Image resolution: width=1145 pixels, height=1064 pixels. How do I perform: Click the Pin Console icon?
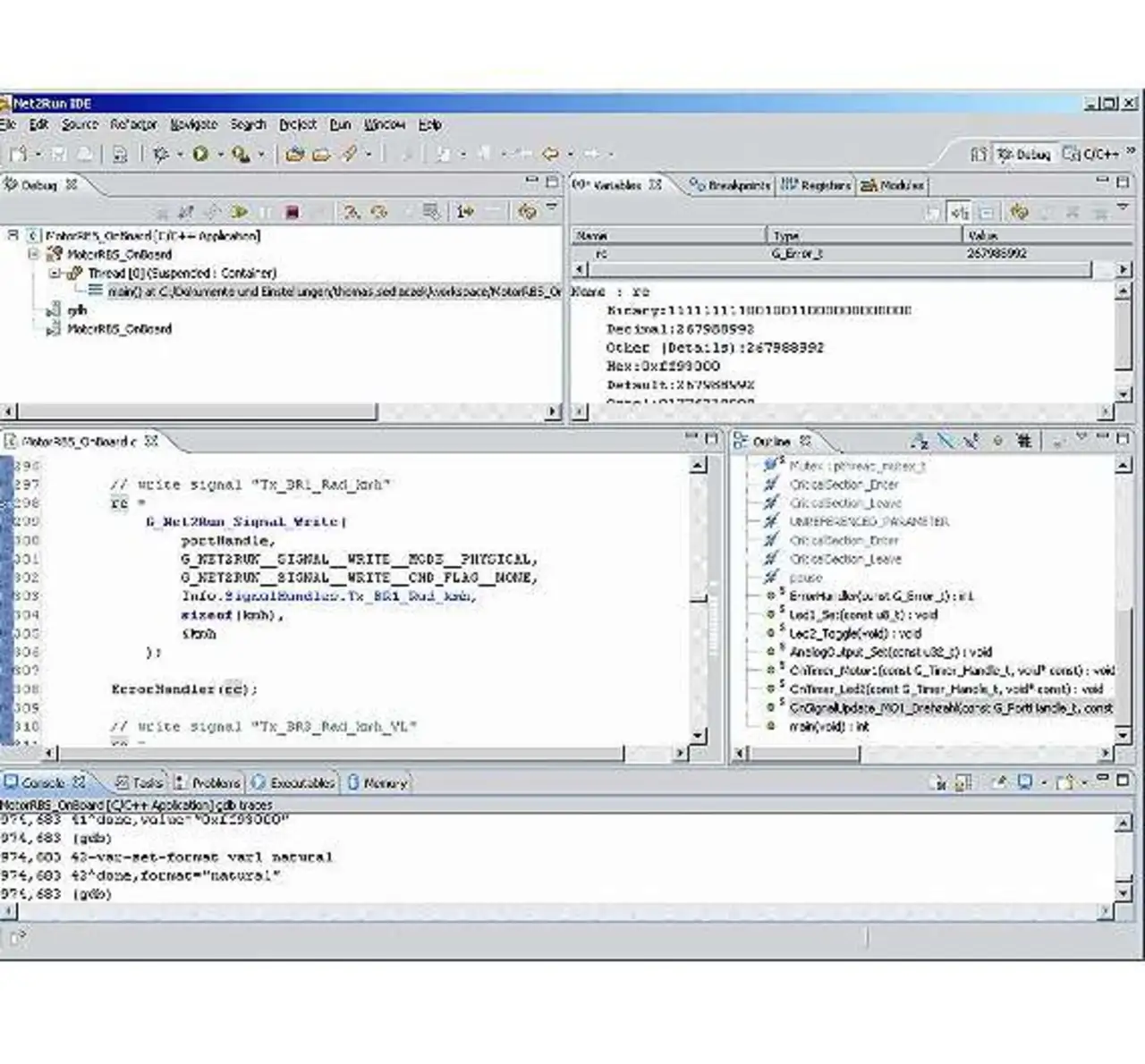(998, 783)
